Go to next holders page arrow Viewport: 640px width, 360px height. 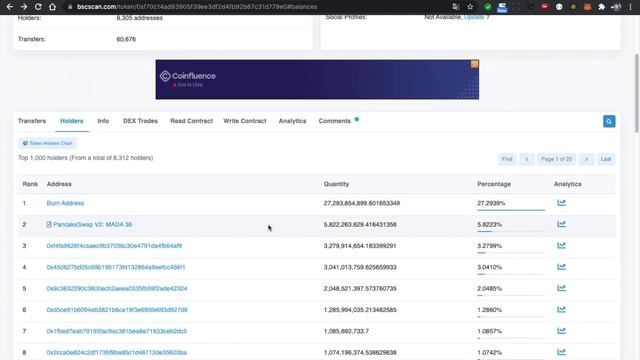(x=587, y=159)
